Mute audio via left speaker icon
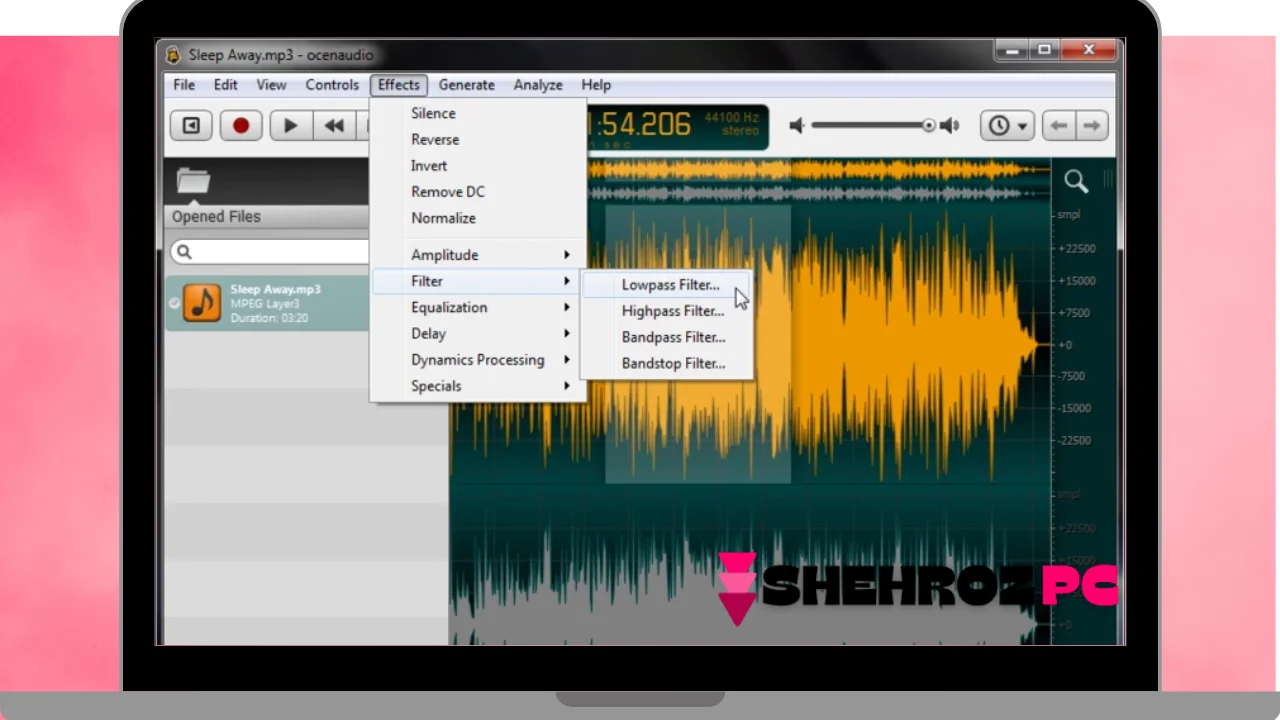Screen dimensions: 1280x720 coord(797,126)
